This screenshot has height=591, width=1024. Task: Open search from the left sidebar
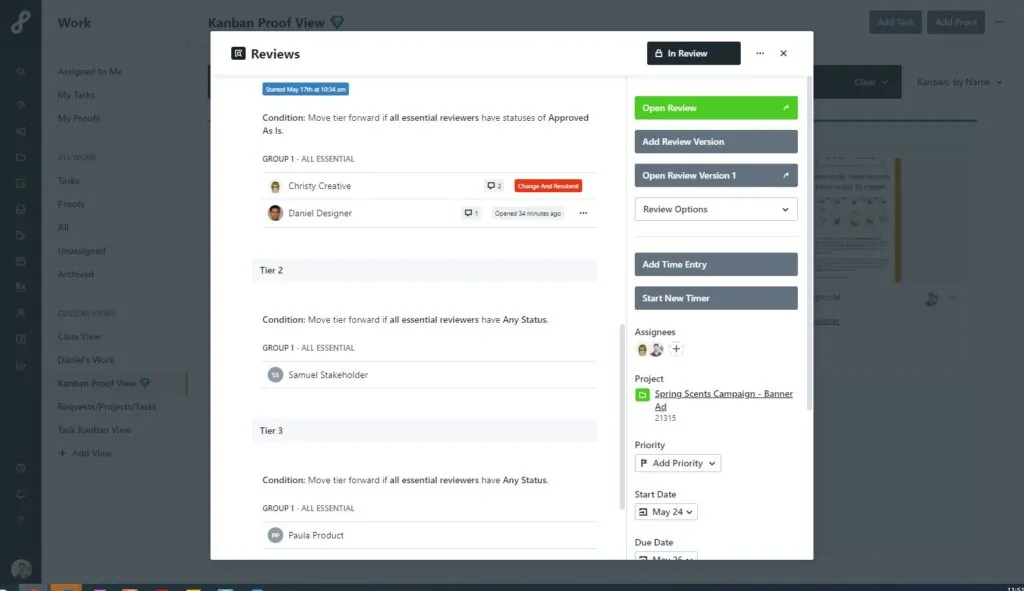coord(21,72)
